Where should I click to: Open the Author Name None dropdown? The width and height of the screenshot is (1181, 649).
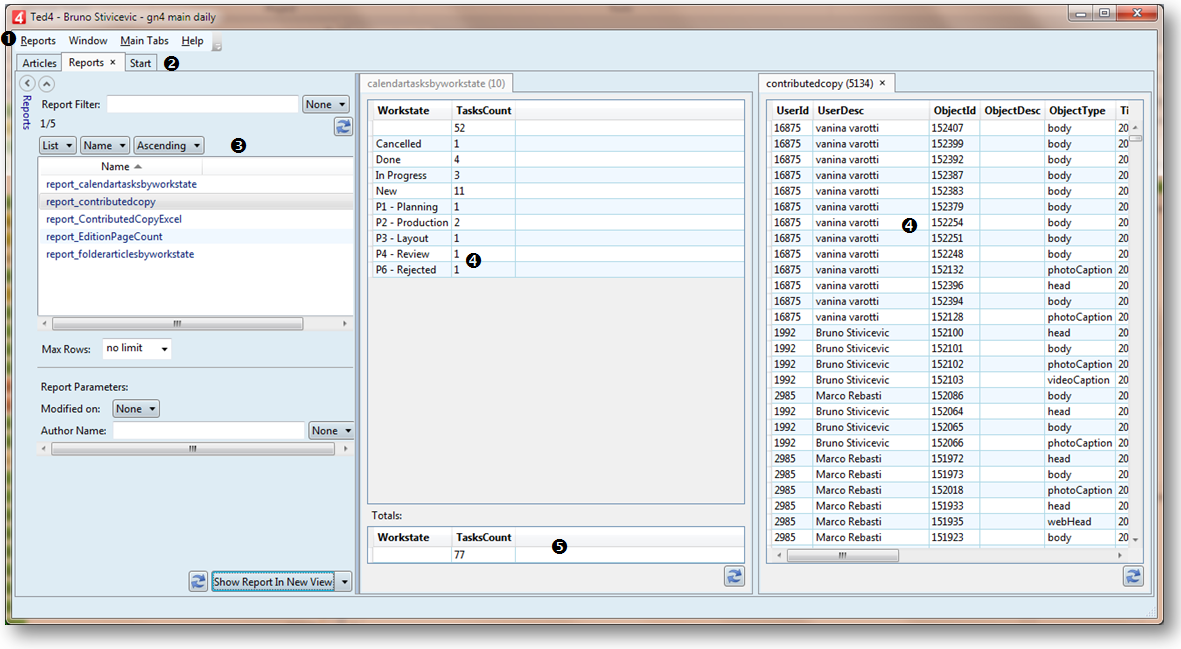[331, 431]
